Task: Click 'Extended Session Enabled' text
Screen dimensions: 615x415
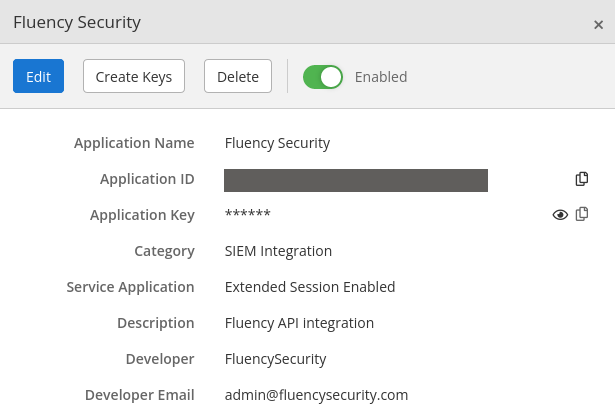Action: [x=310, y=287]
